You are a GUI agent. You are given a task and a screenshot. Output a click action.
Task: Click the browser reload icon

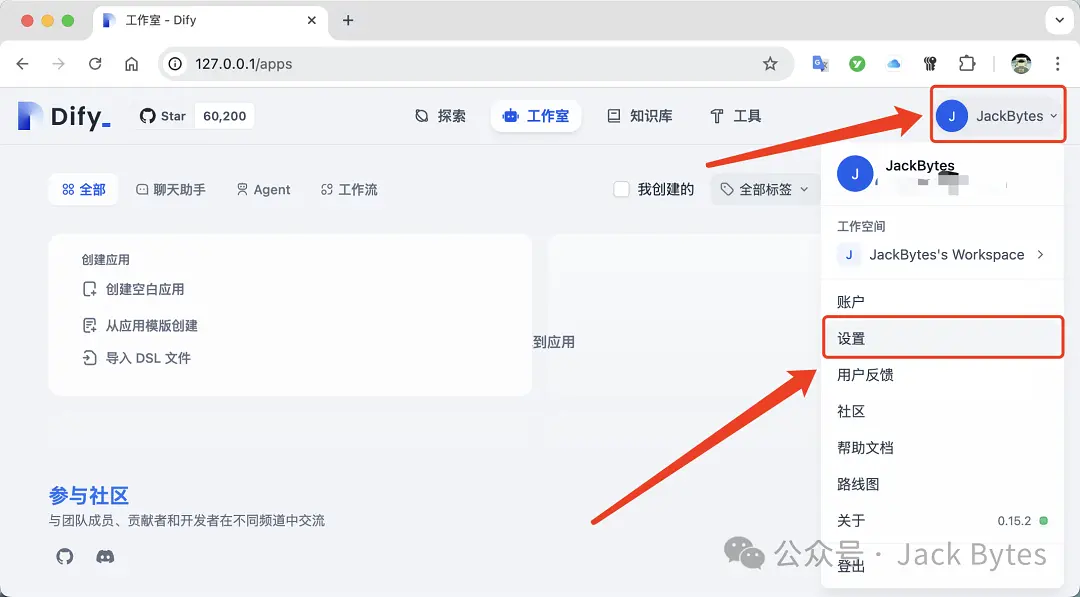point(95,63)
